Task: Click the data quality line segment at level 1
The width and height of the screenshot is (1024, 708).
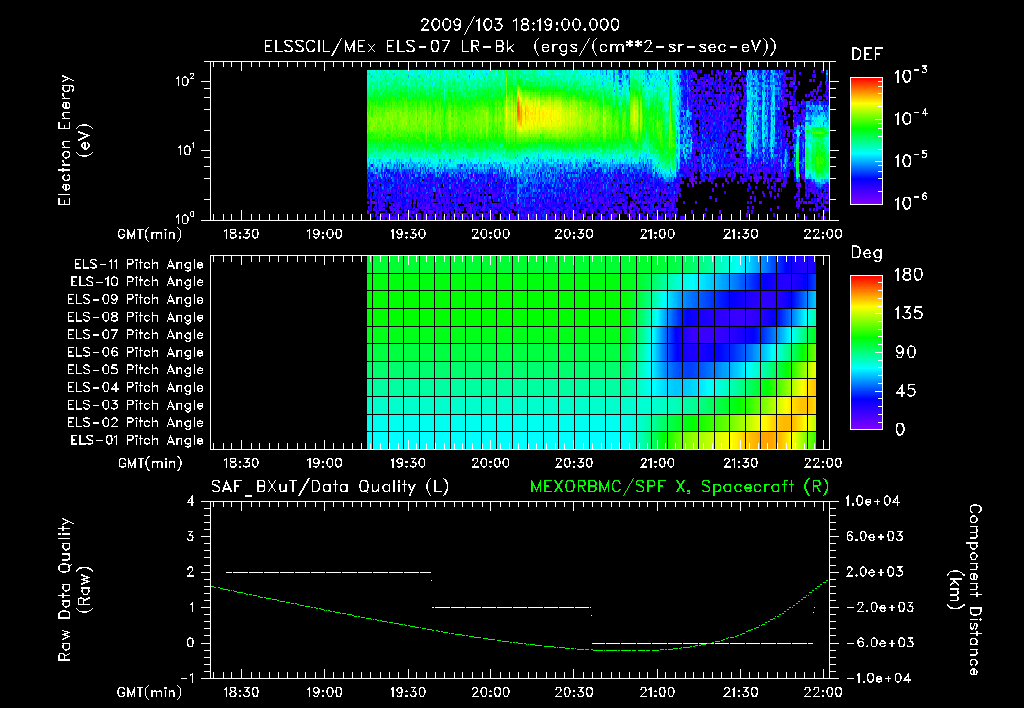Action: 511,607
